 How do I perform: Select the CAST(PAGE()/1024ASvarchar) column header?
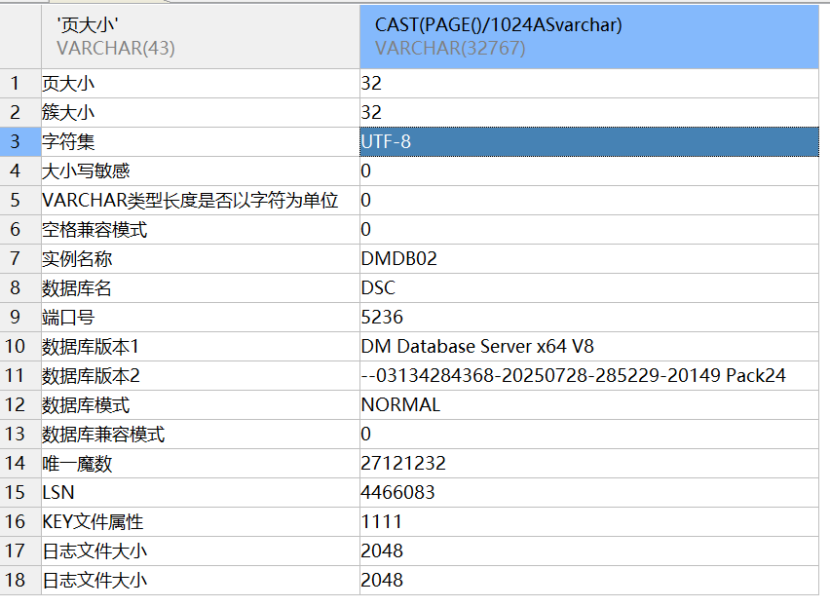click(589, 37)
